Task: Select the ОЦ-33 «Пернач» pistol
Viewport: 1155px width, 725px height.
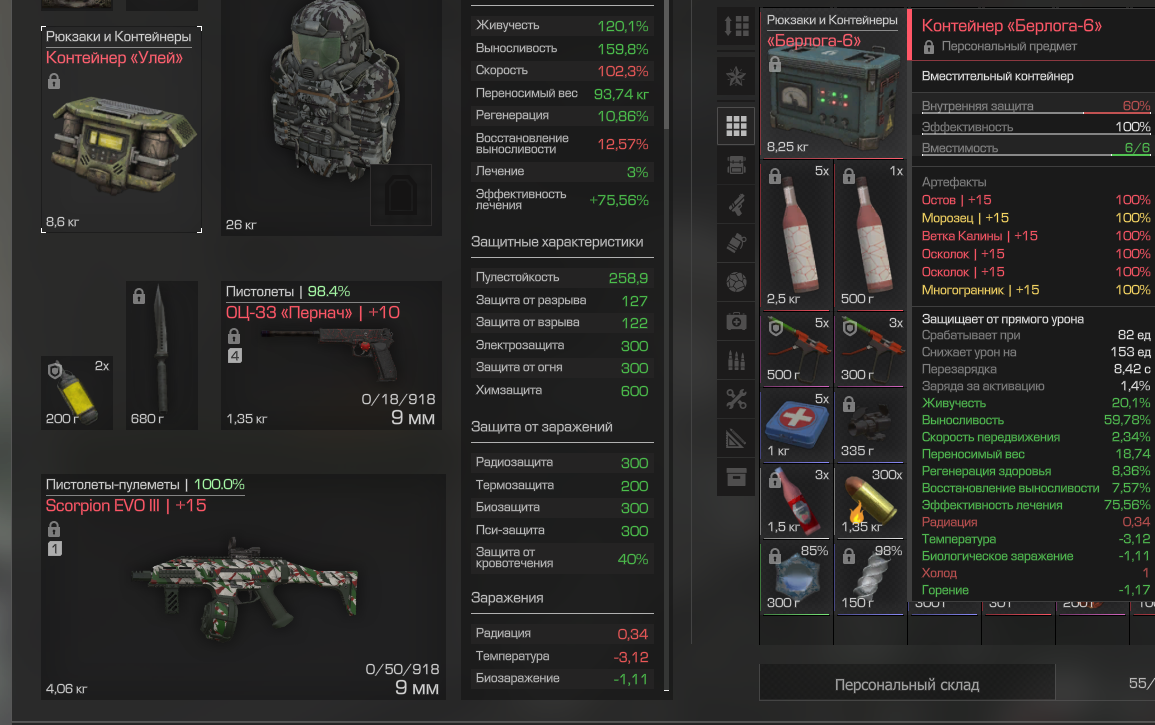Action: tap(331, 355)
